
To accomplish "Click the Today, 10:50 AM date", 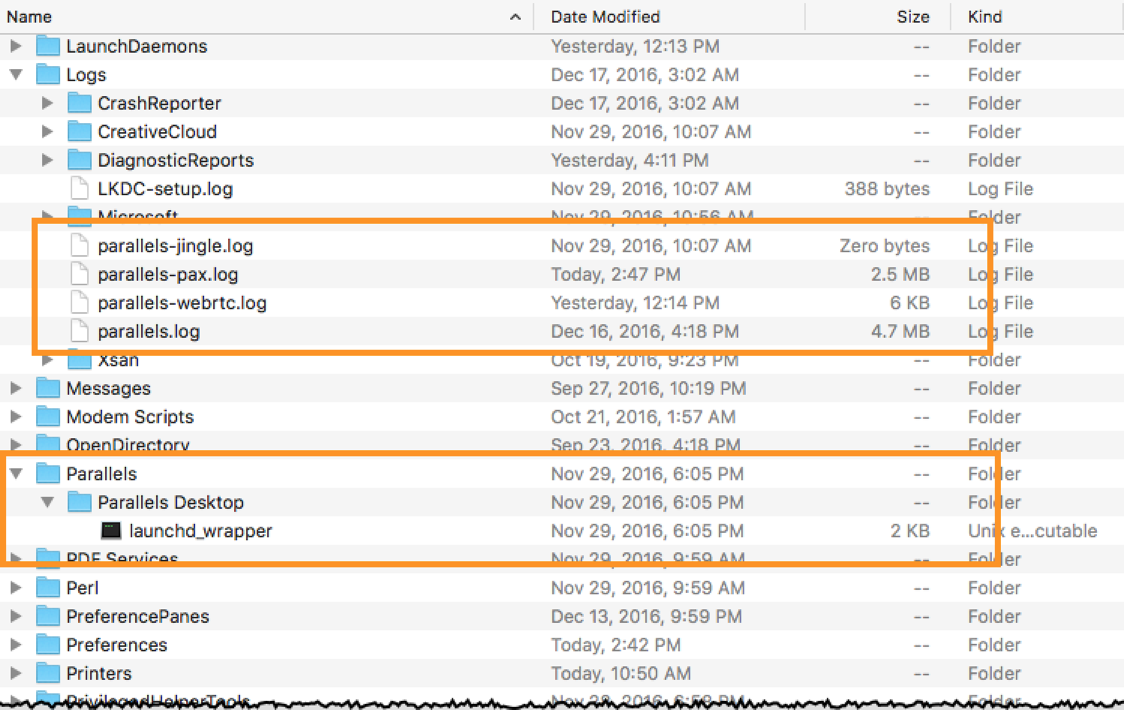I will [x=621, y=673].
